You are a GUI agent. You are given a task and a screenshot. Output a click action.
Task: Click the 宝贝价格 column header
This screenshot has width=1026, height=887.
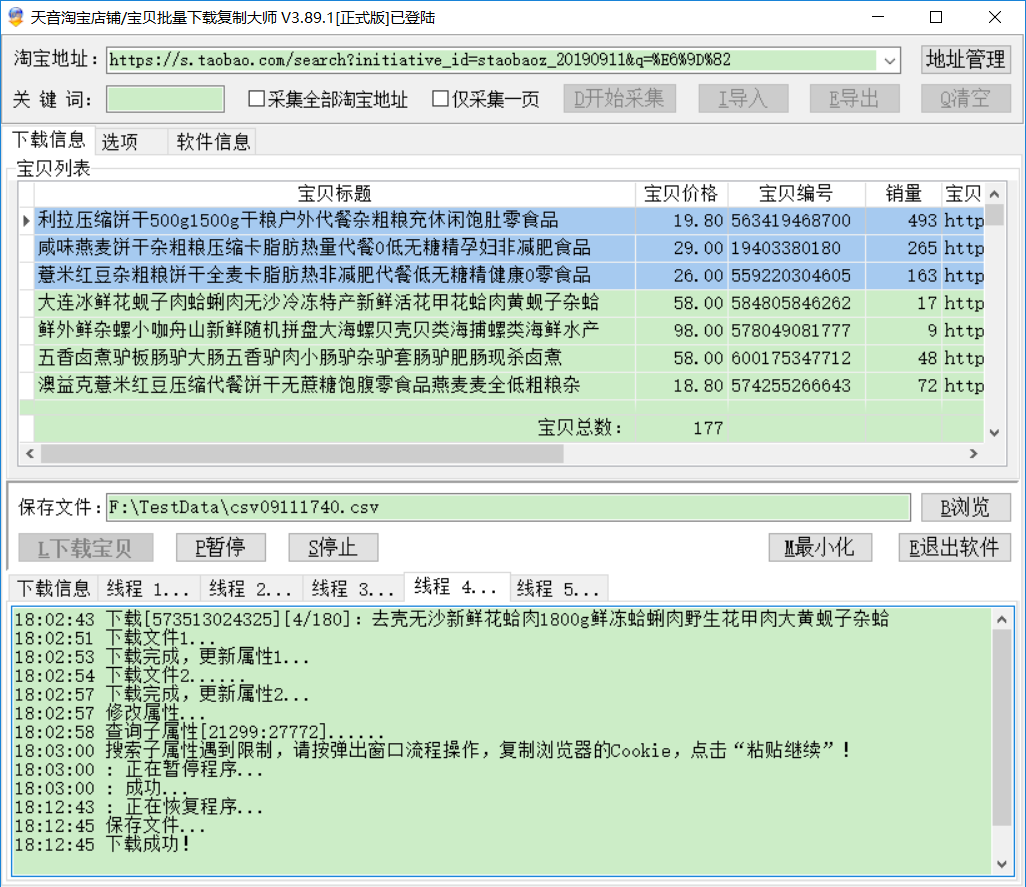click(681, 194)
